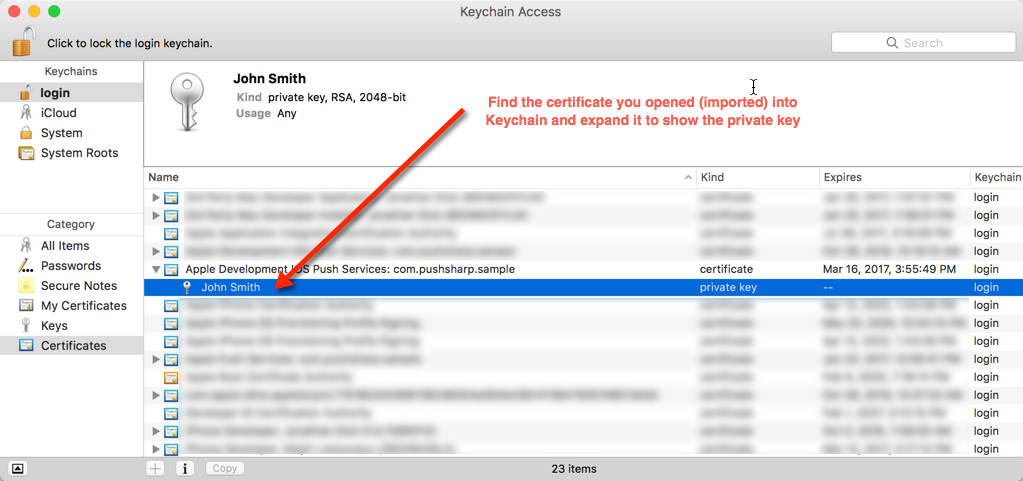Select the Apple Development IOS Push Services: com.pushsharp.sample row
Screen dimensions: 1023x481
tap(583, 269)
